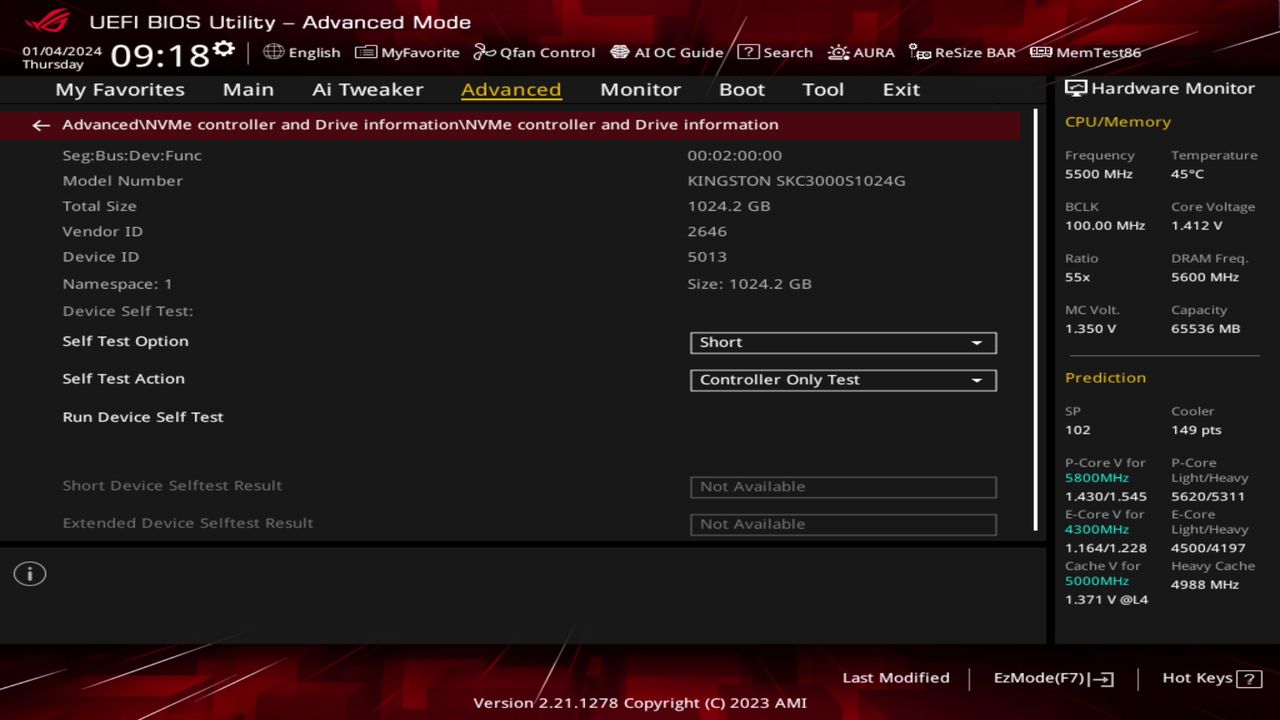Image resolution: width=1280 pixels, height=720 pixels.
Task: Launch AI OC Guide icon
Action: [x=620, y=52]
